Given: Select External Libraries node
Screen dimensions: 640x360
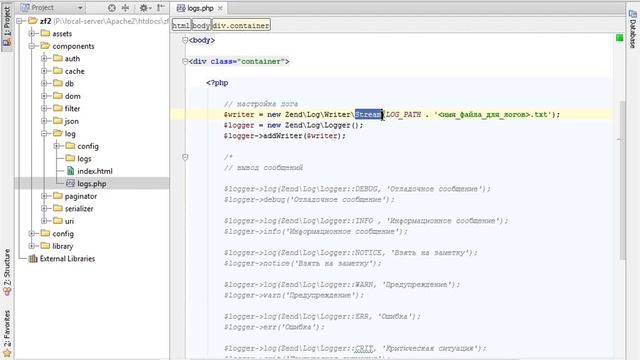Looking at the screenshot, I should (x=67, y=259).
